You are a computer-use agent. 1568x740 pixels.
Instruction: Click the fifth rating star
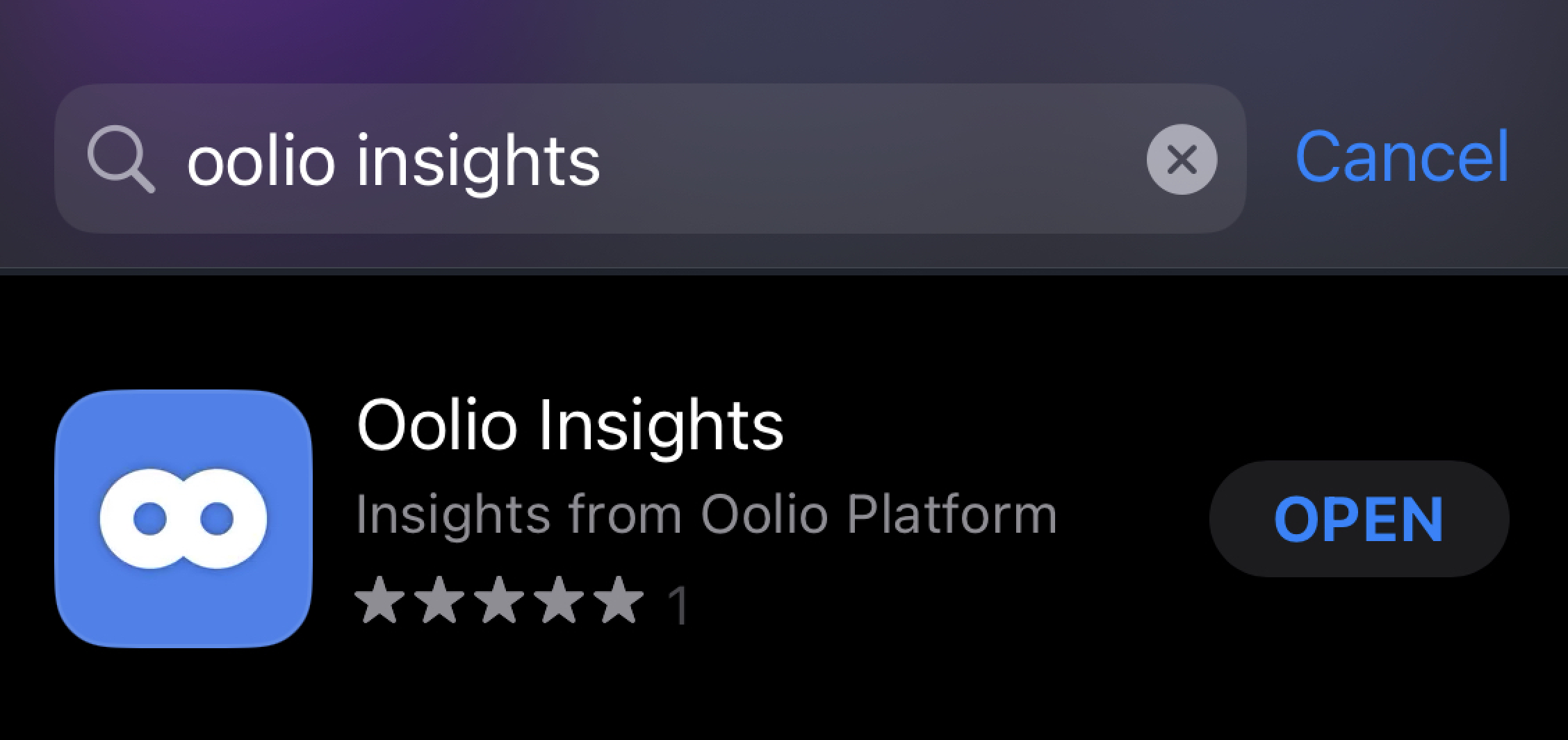[x=619, y=600]
